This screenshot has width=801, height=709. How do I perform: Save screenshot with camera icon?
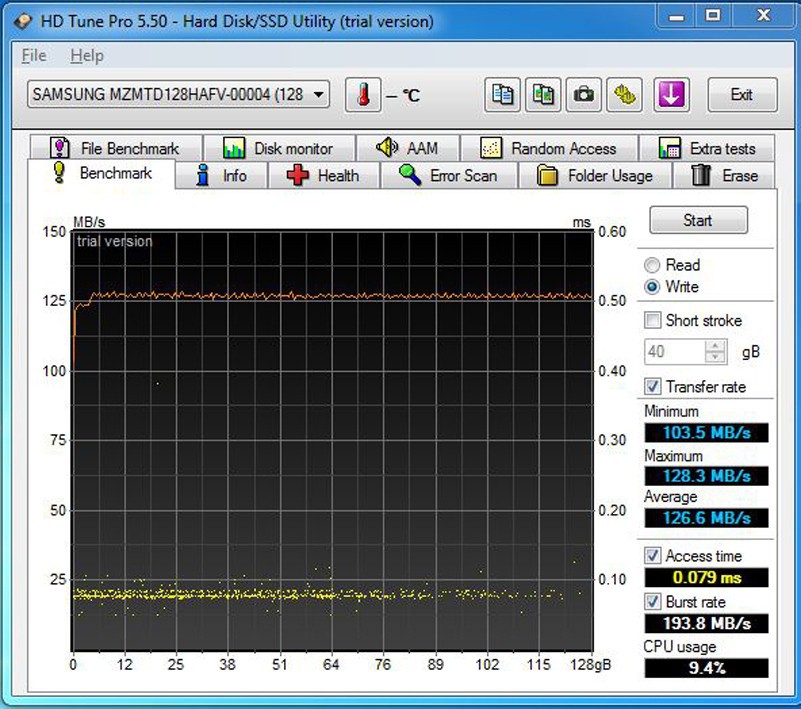584,95
